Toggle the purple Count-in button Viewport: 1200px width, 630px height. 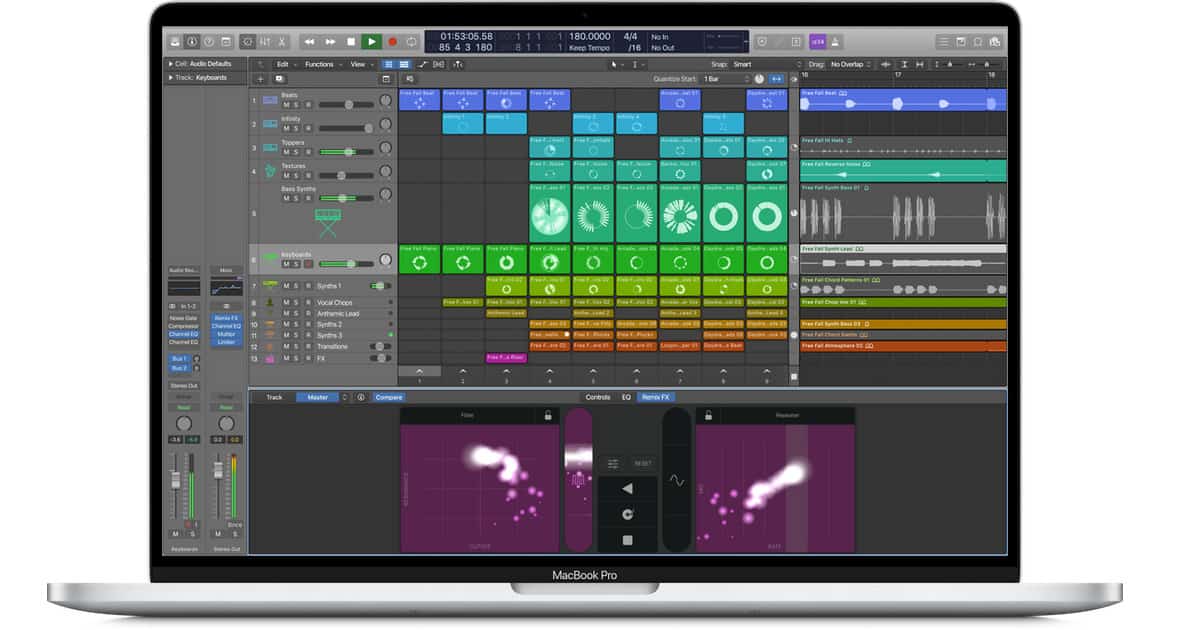[x=817, y=42]
